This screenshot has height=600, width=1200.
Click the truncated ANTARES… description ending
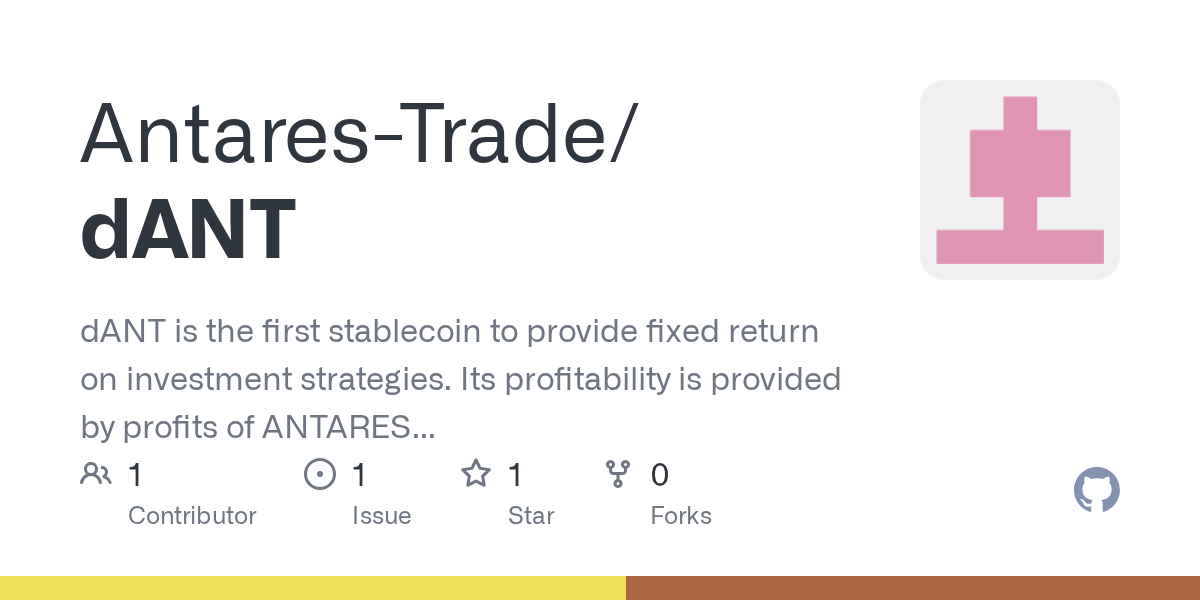pyautogui.click(x=348, y=427)
